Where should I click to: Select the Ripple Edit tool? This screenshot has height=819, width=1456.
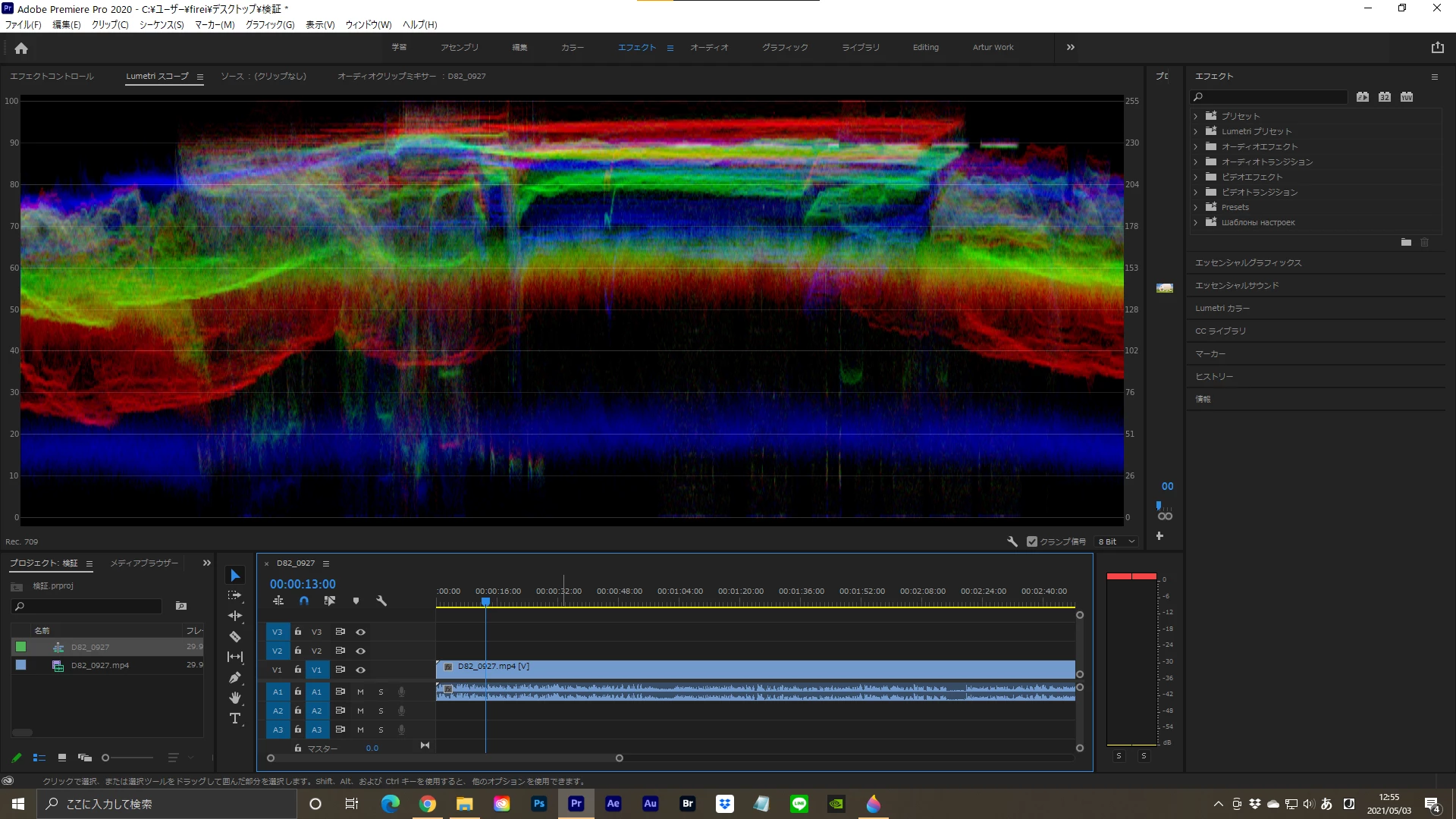235,616
